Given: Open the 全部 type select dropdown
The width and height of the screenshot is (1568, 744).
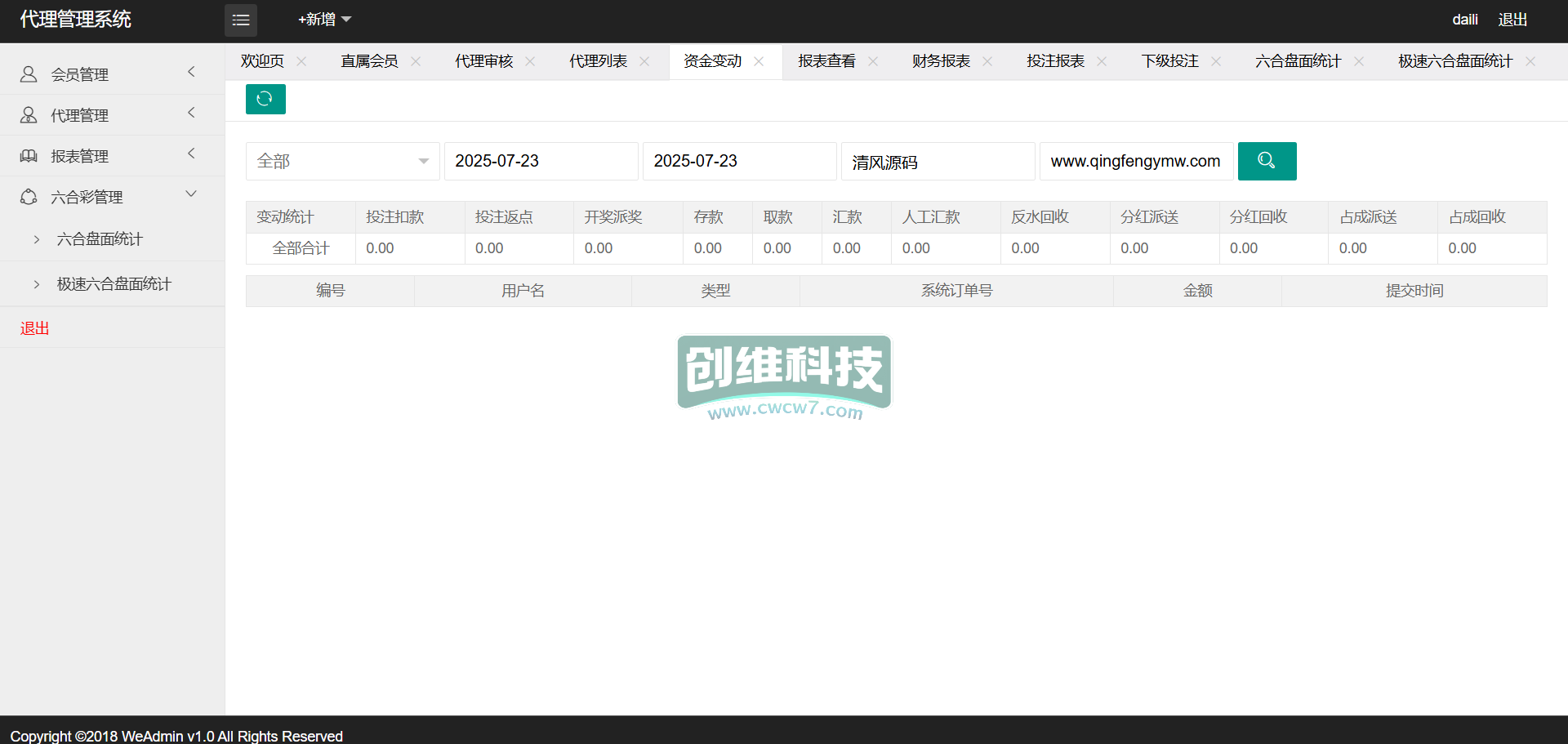Looking at the screenshot, I should click(x=343, y=161).
